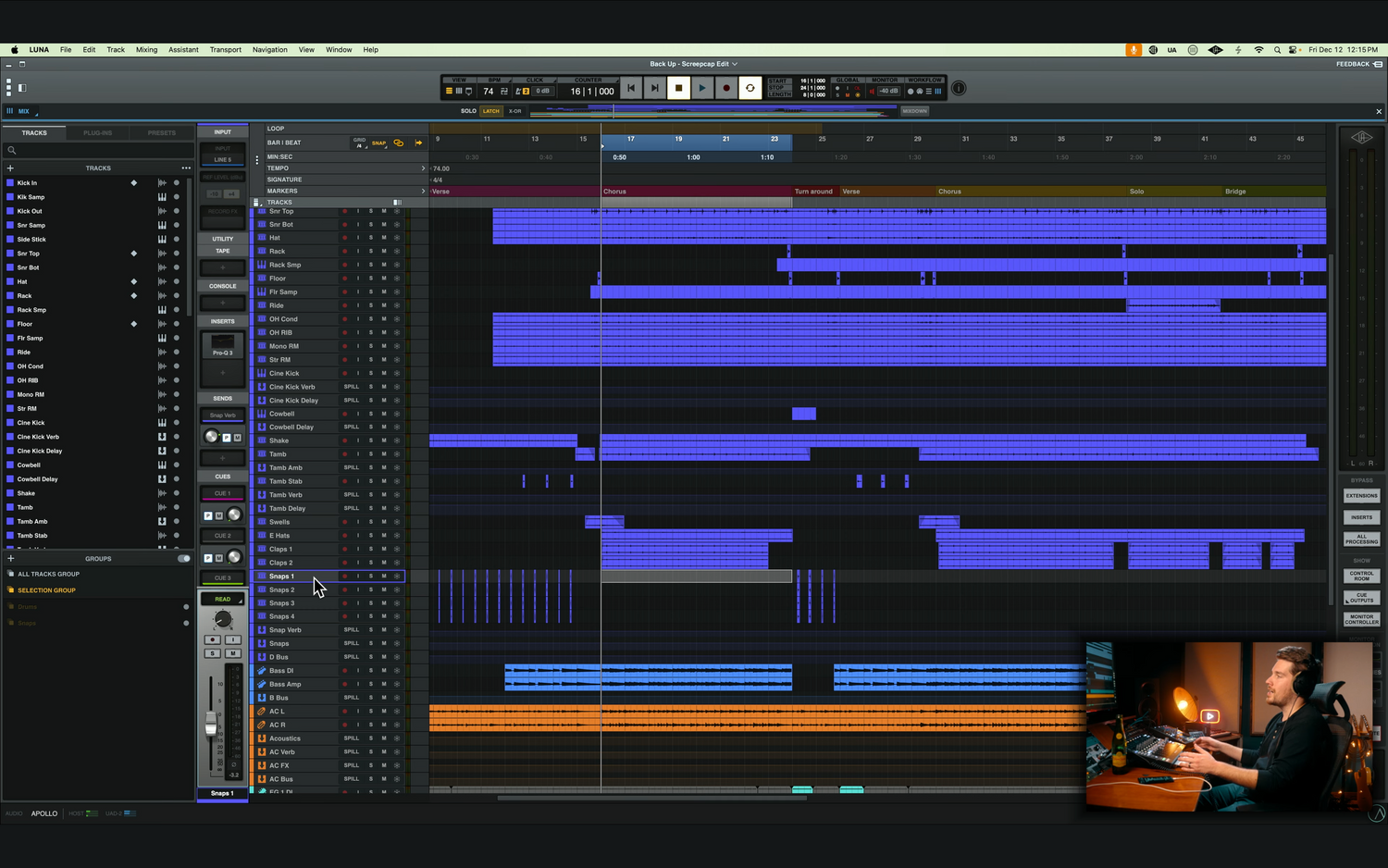Click the Snaps 1 channel volume fader

tap(211, 725)
